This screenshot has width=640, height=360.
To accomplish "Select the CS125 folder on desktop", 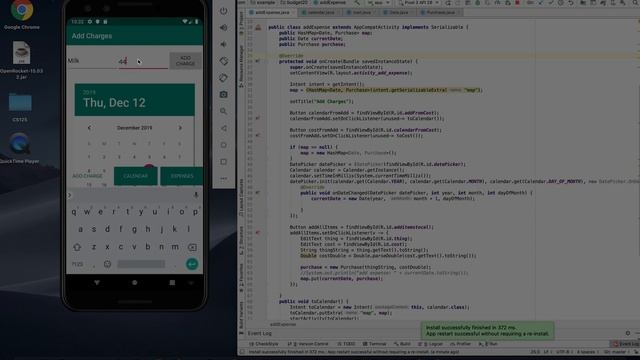I will [x=20, y=102].
